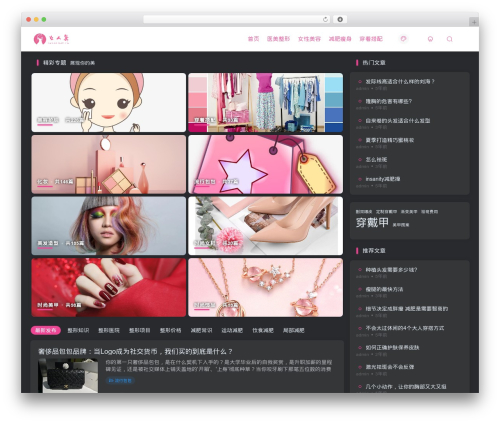Open the cartoon face-washing girl topic card
The image size is (500, 423).
[x=109, y=103]
